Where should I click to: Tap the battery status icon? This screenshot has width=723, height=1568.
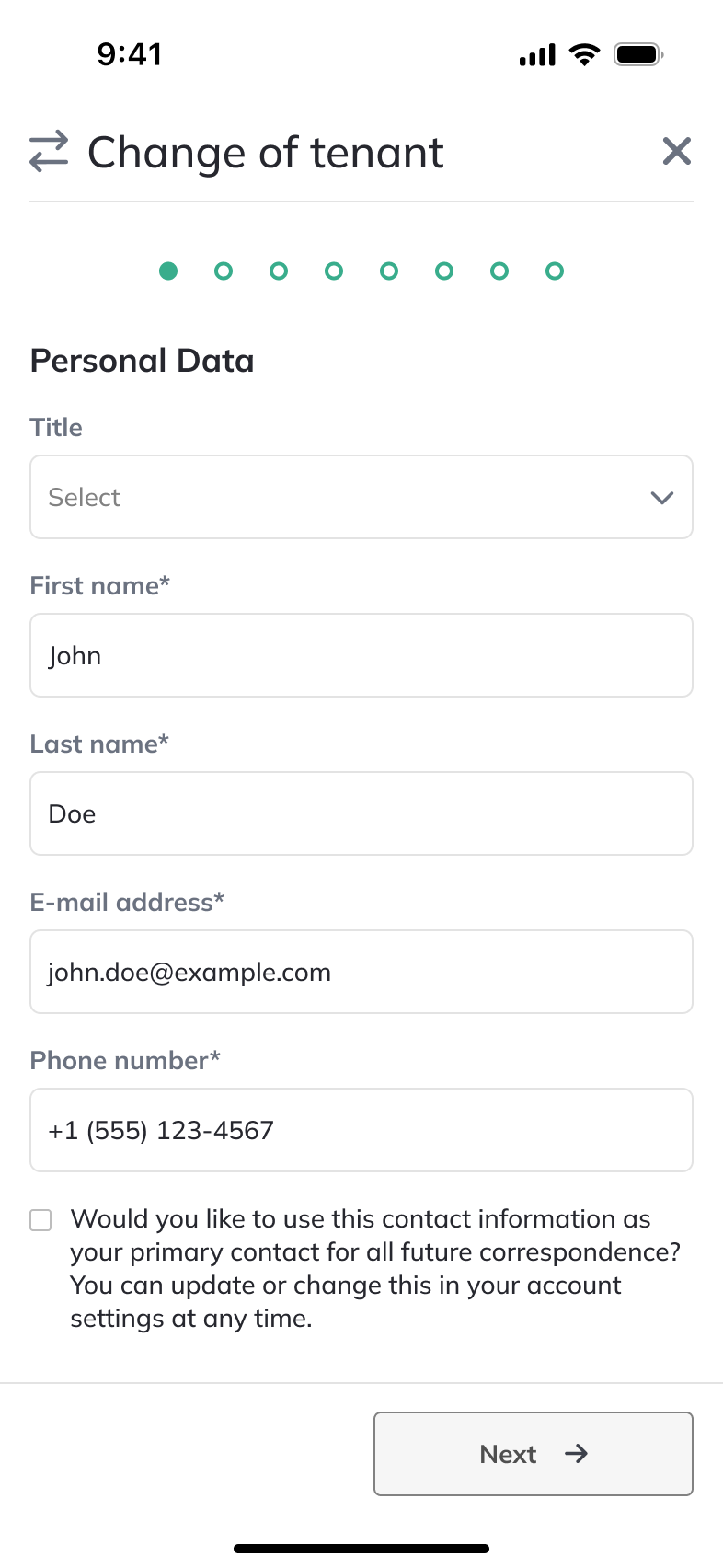coord(638,55)
